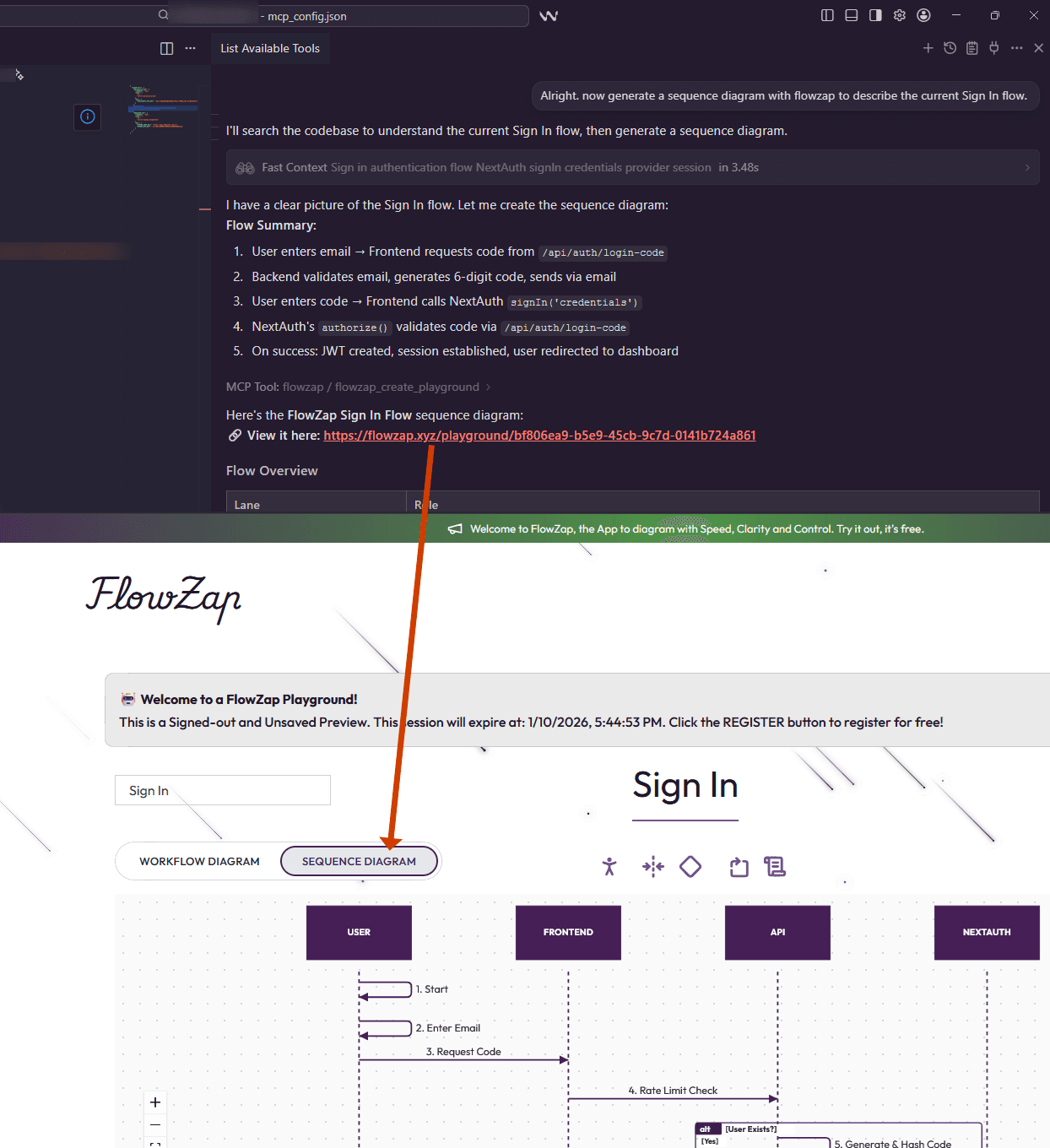Viewport: 1050px width, 1148px height.
Task: Click the MCP plug icon in chat toolbar
Action: 994,48
